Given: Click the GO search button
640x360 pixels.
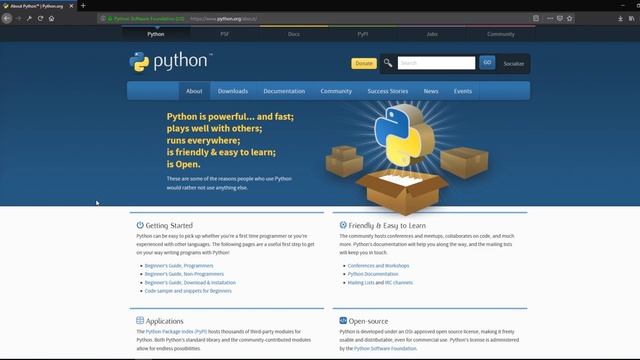Looking at the screenshot, I should point(487,62).
